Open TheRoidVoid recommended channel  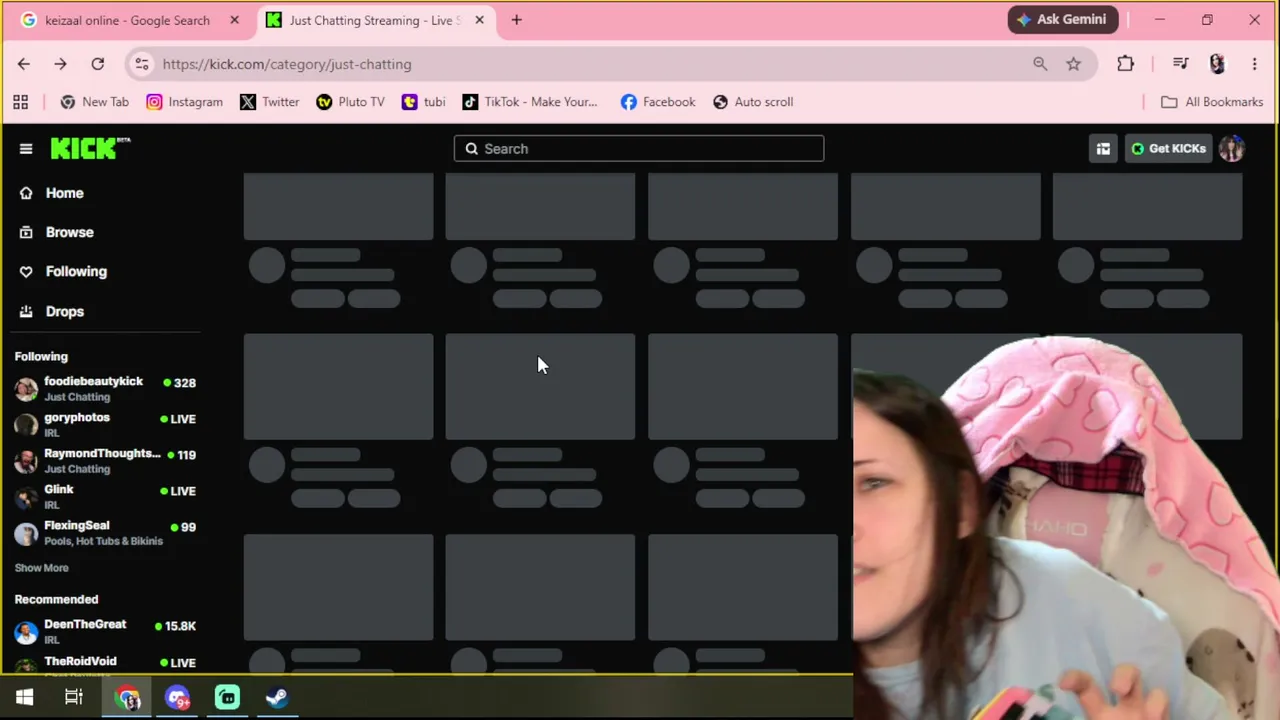click(105, 664)
